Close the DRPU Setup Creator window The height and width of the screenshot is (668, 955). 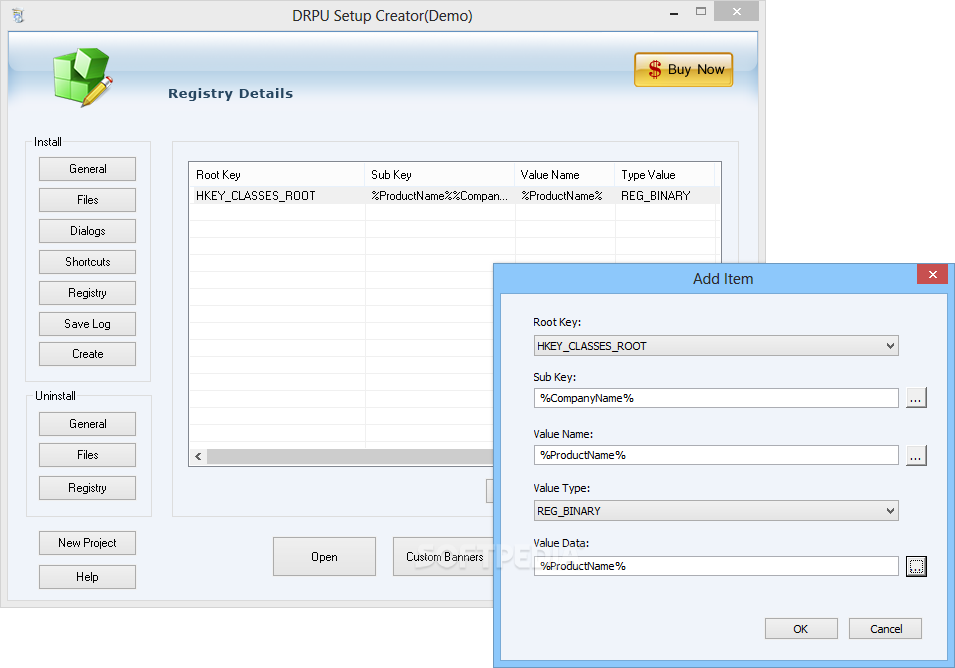[736, 12]
